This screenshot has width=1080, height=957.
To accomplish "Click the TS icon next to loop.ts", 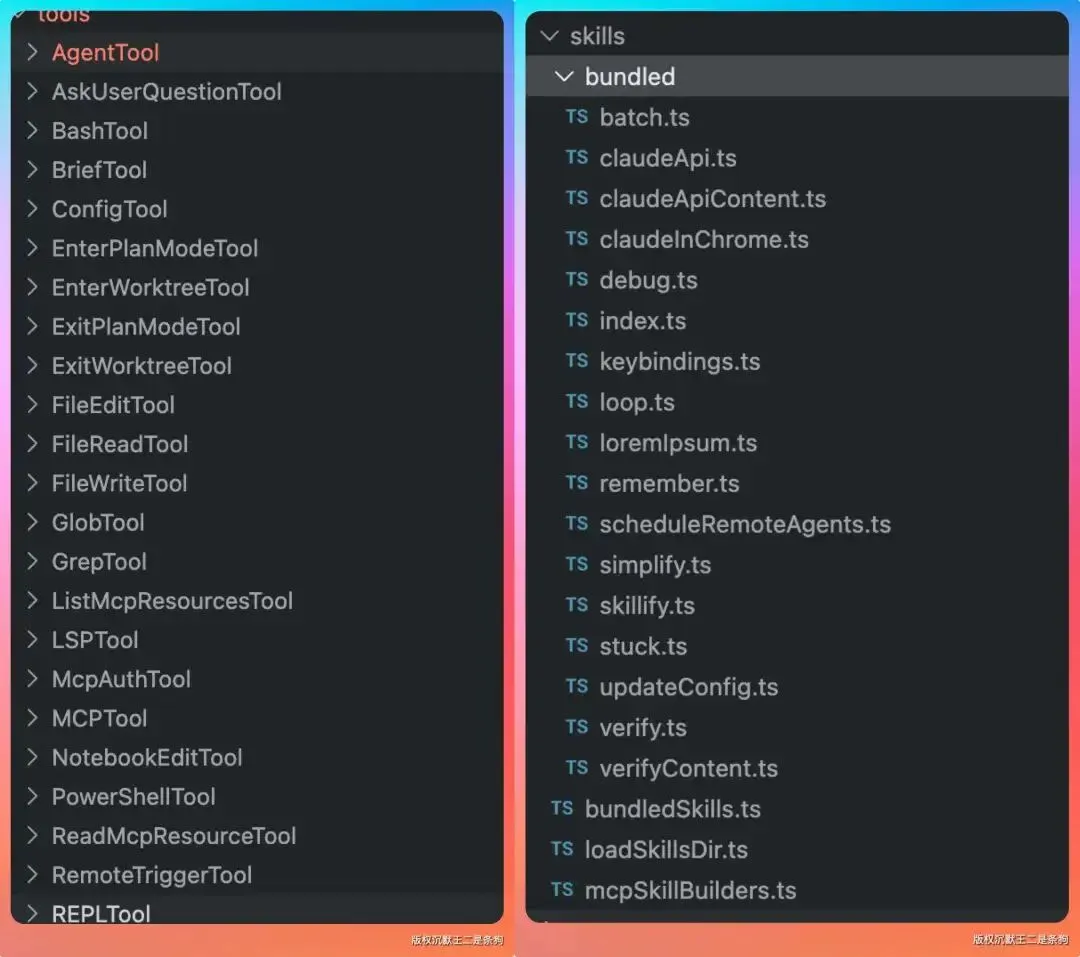I will point(577,402).
